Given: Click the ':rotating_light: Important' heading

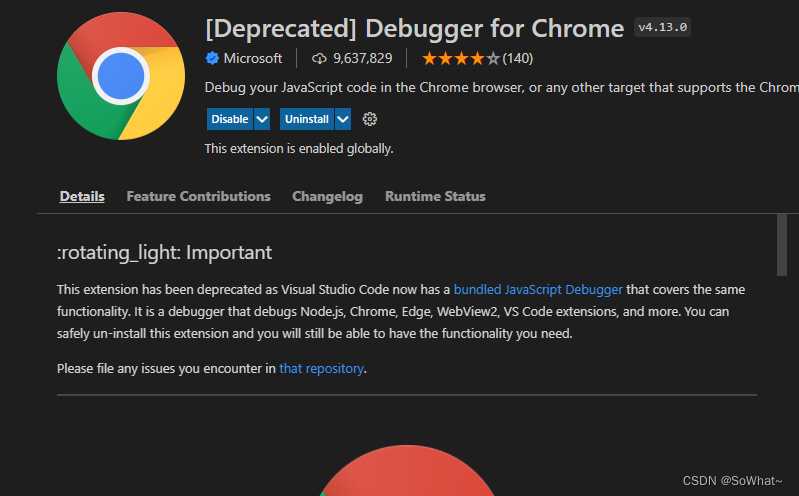Looking at the screenshot, I should pyautogui.click(x=165, y=252).
